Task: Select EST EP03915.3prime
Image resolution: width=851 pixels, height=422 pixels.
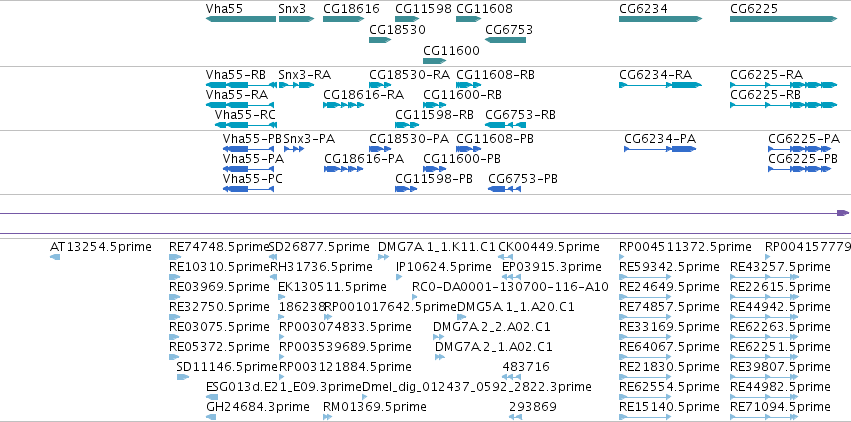Action: point(511,277)
